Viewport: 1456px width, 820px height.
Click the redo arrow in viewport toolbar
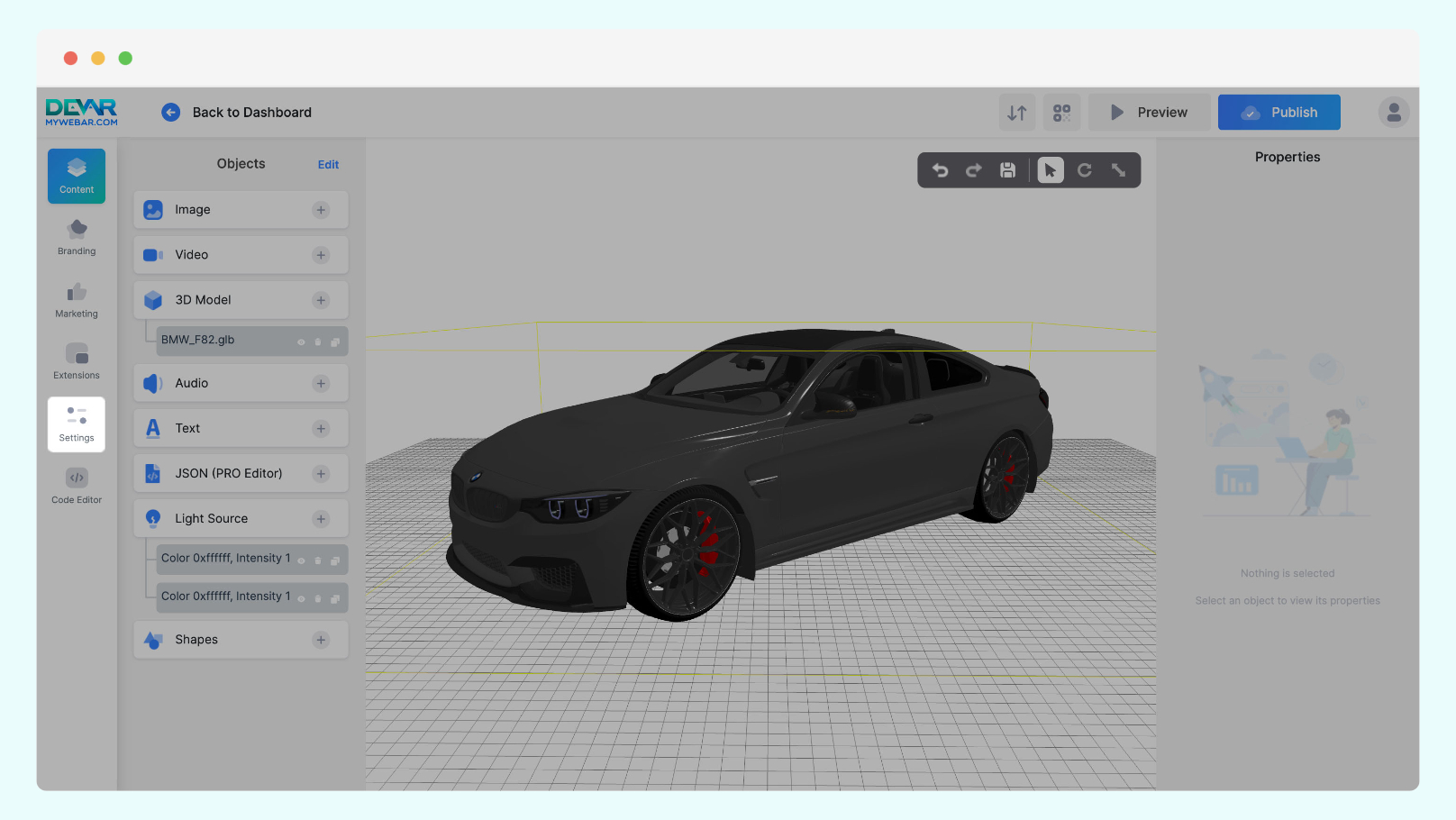click(x=974, y=170)
